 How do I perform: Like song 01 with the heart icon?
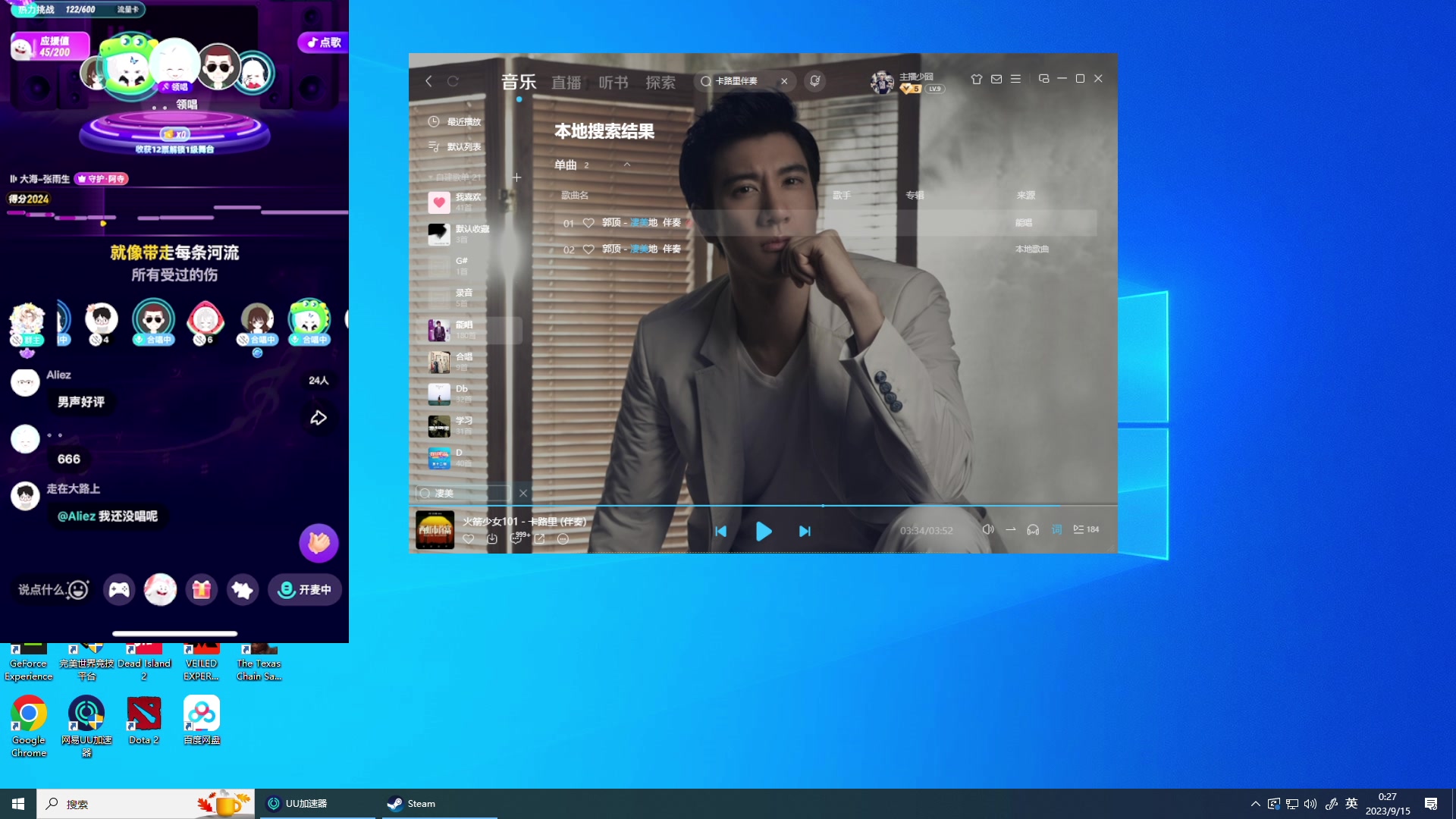click(x=588, y=223)
